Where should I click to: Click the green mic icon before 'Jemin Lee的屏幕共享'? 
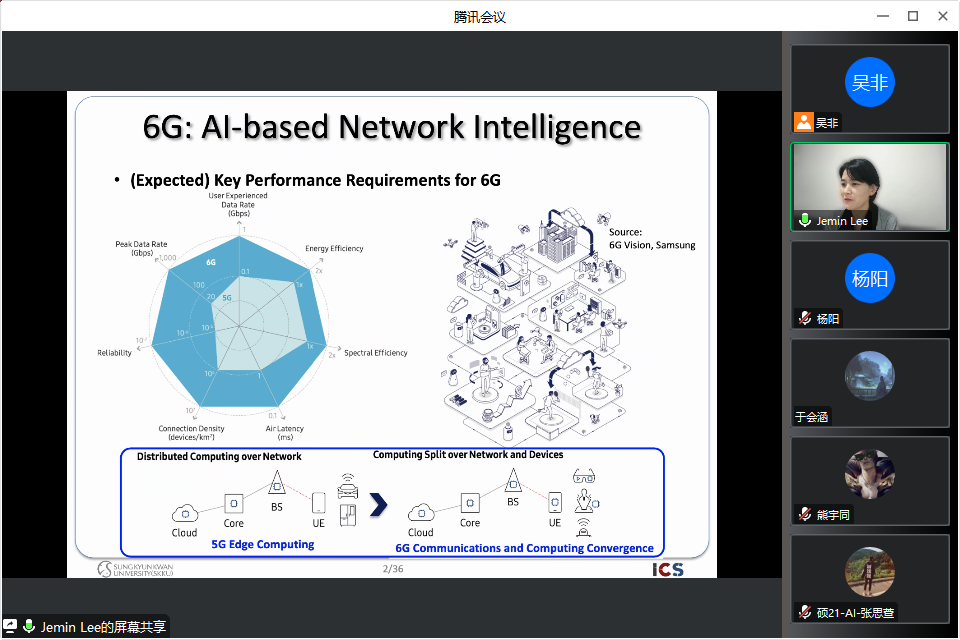(x=29, y=627)
